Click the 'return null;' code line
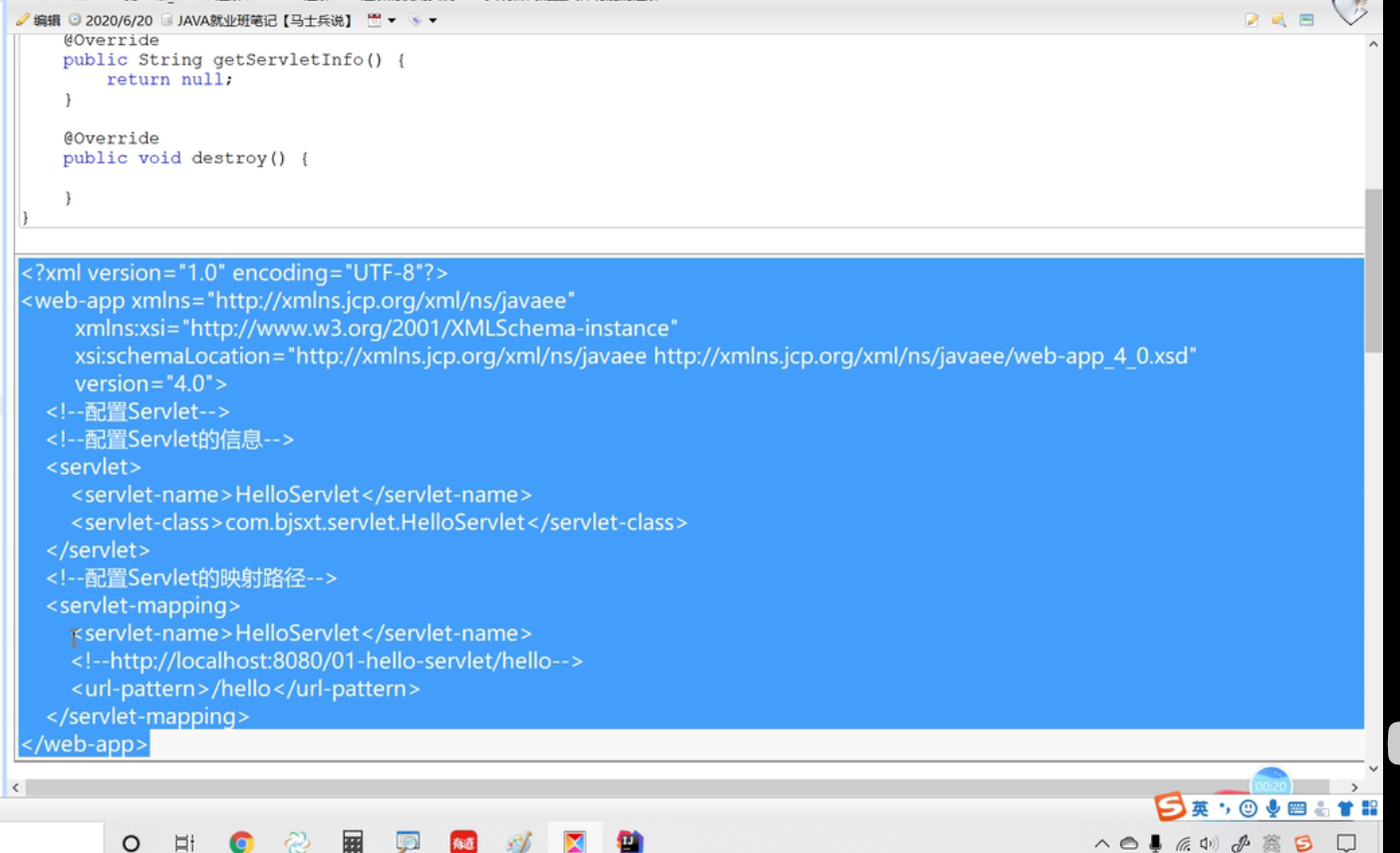 [169, 79]
